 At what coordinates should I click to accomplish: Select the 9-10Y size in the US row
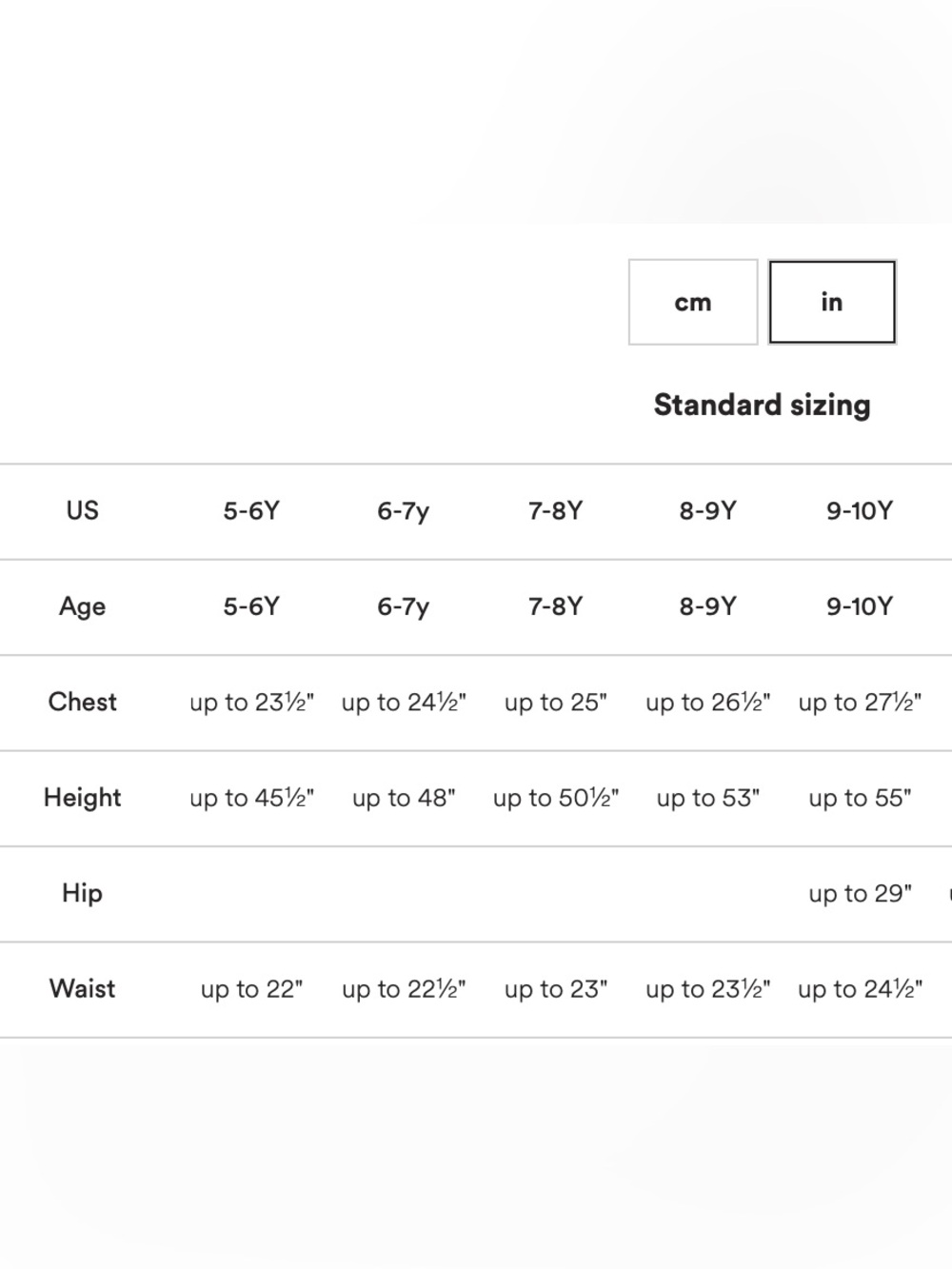860,511
